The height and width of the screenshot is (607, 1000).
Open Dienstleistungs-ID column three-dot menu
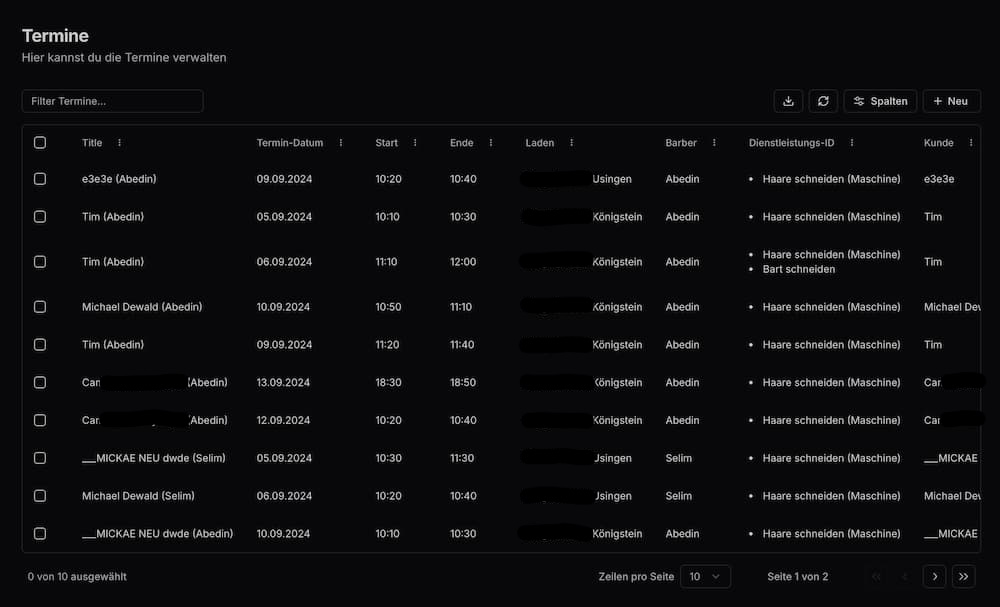click(x=852, y=143)
